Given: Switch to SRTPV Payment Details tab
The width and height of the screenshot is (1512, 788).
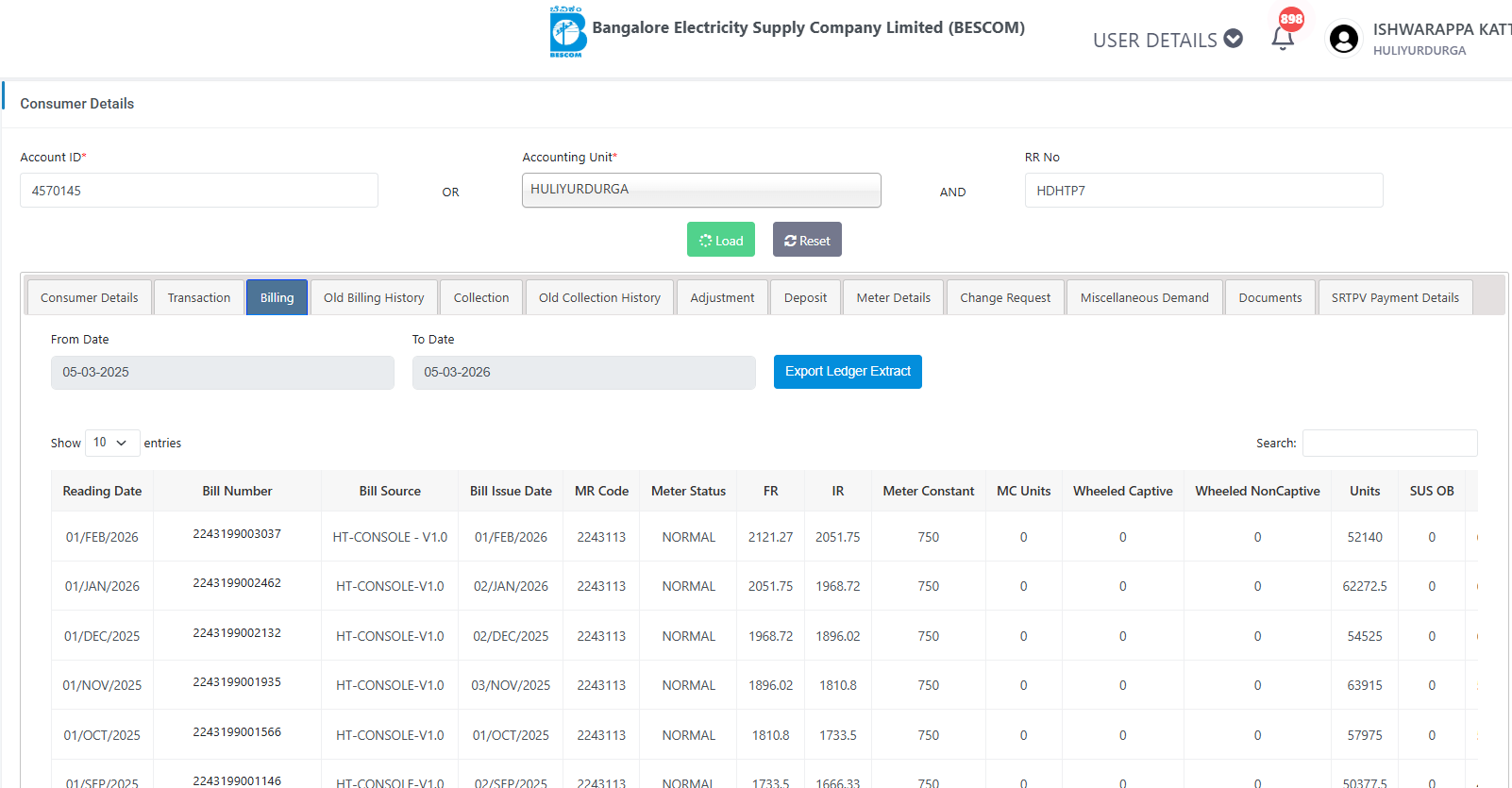Looking at the screenshot, I should [x=1394, y=298].
